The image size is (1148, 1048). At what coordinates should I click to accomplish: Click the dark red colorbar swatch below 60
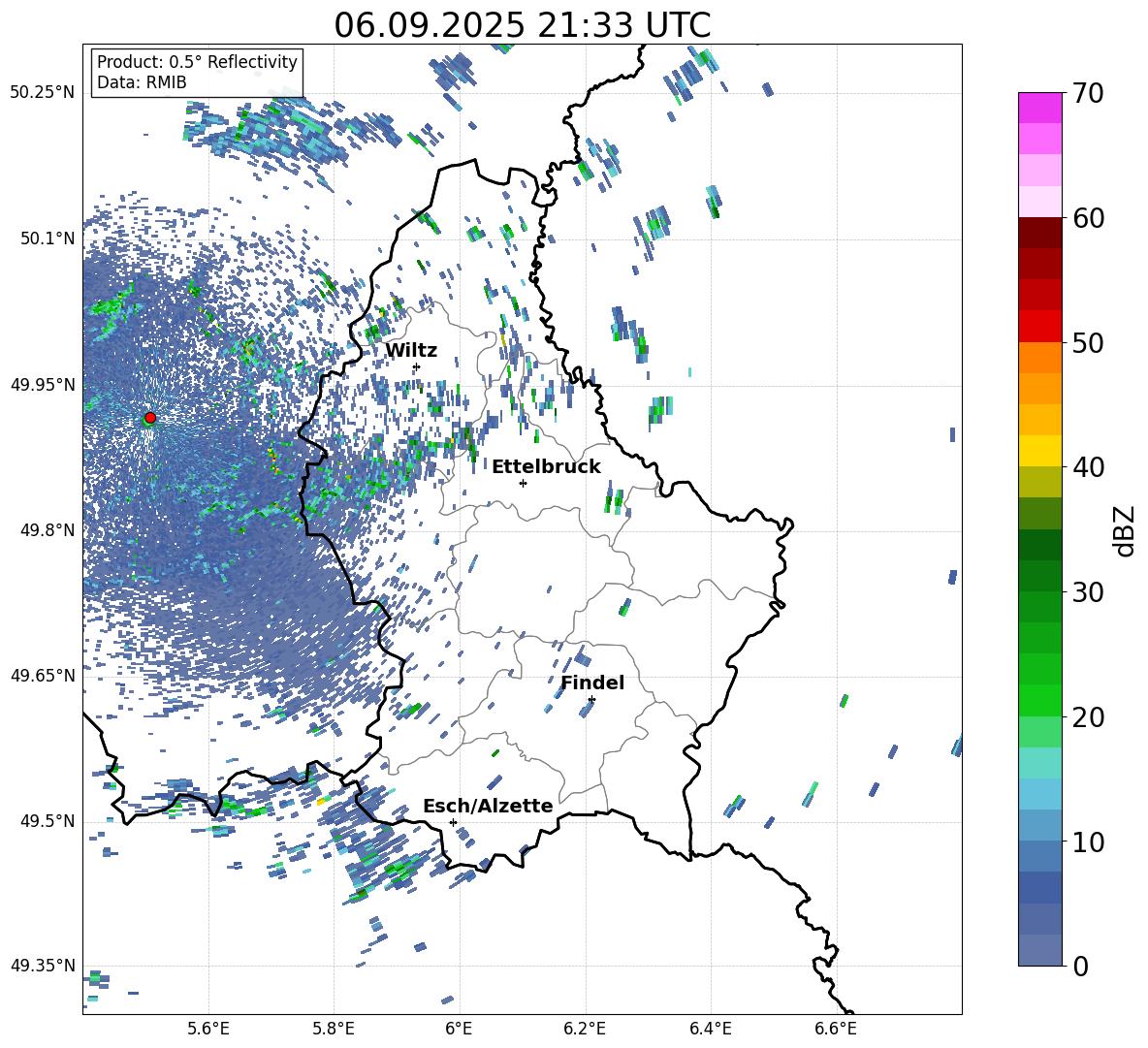click(1039, 234)
